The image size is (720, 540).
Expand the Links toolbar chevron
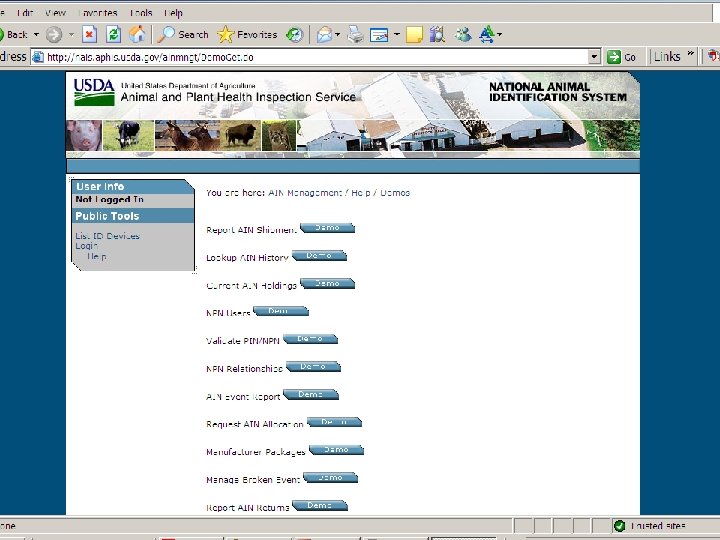[x=690, y=54]
